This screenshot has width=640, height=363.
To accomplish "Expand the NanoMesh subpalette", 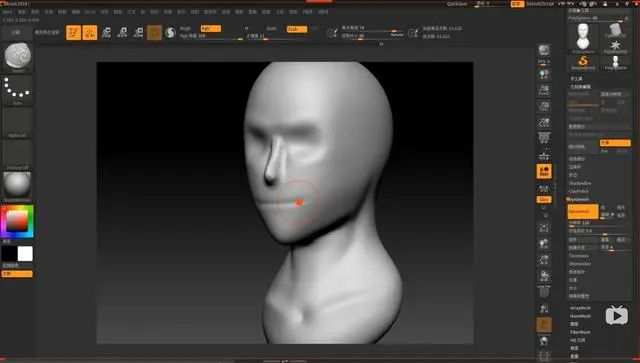I will (x=580, y=316).
